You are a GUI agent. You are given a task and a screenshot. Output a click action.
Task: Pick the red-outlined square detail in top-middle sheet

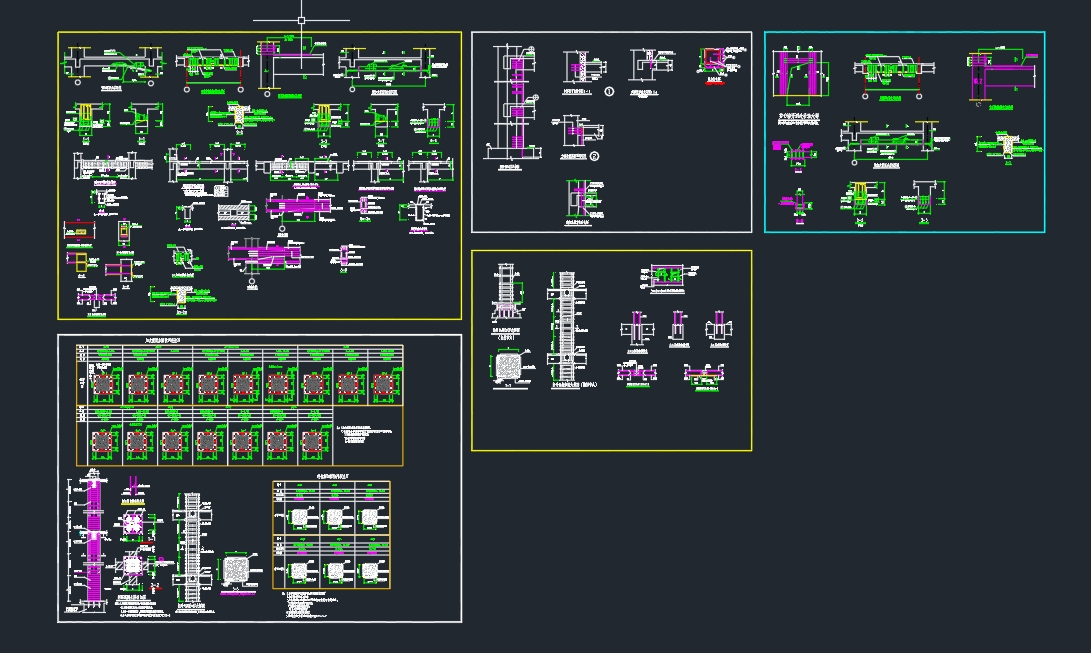pos(713,60)
